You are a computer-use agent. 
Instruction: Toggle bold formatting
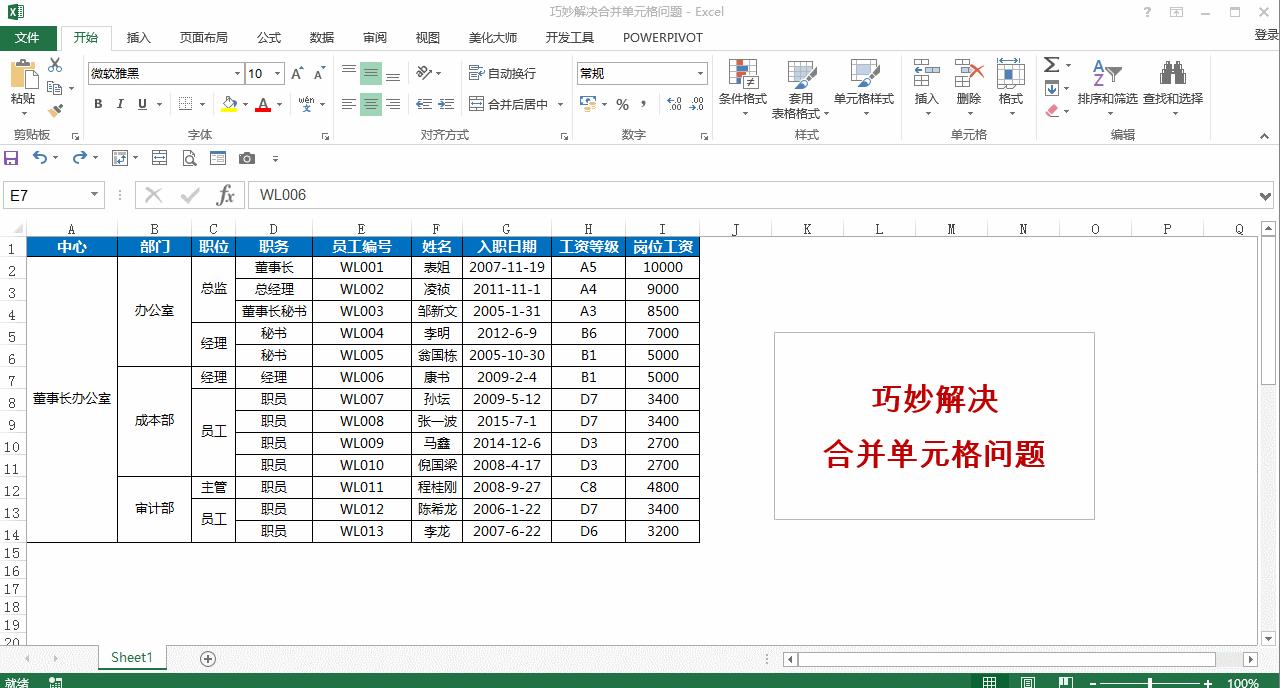[x=97, y=104]
